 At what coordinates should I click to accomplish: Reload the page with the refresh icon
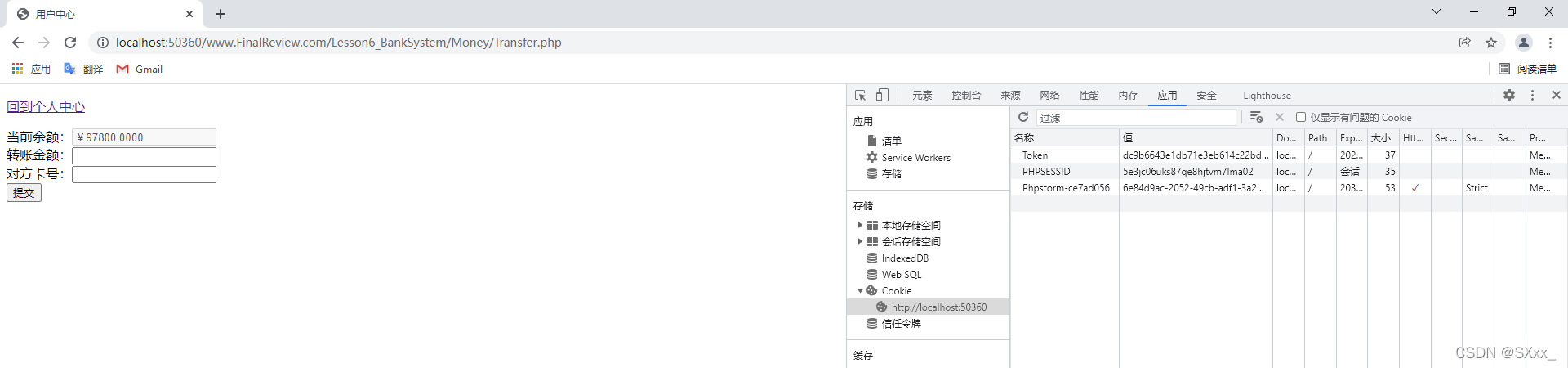tap(70, 43)
